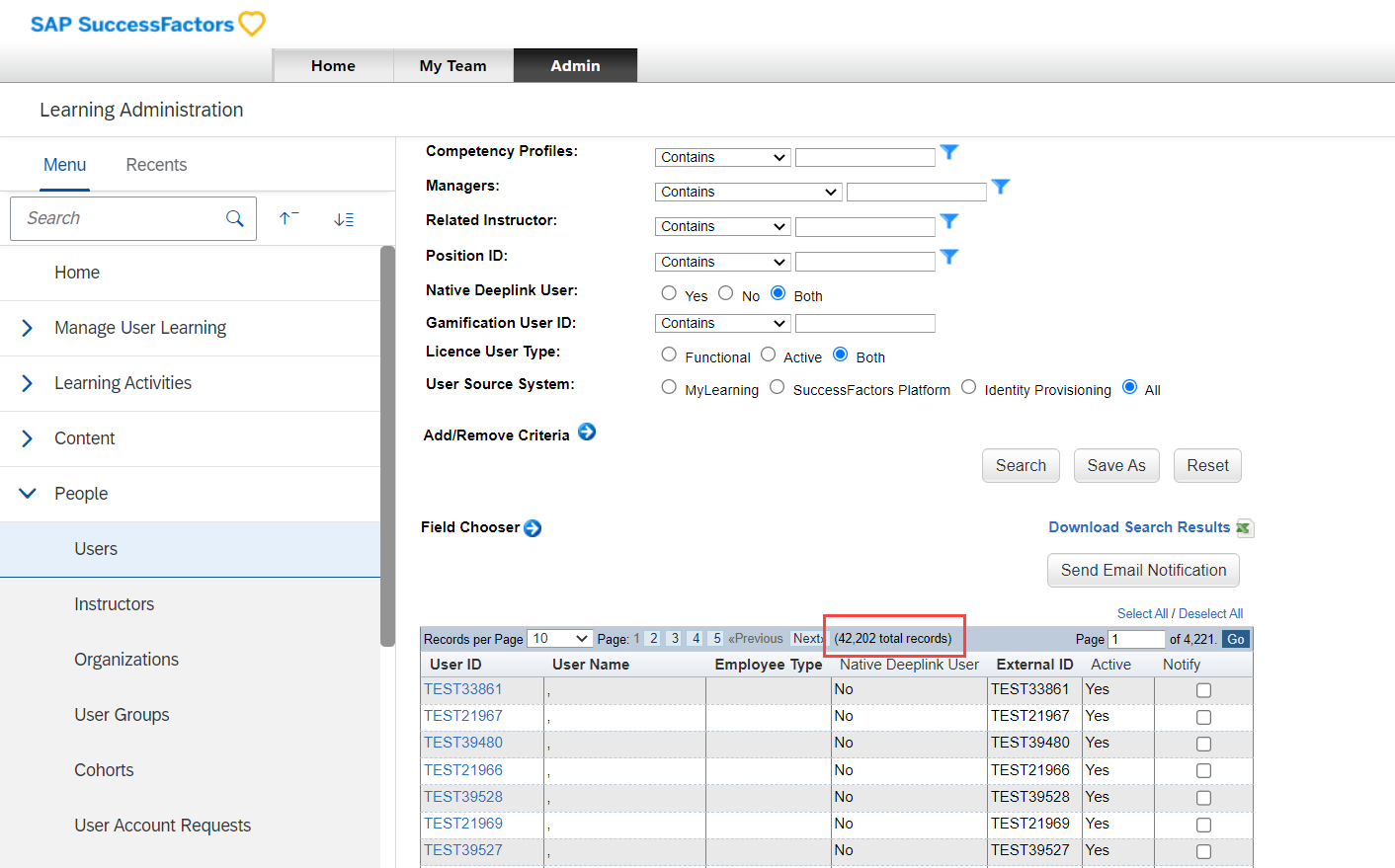Click the sidebar vertical scrollbar
The height and width of the screenshot is (868, 1395).
387,446
